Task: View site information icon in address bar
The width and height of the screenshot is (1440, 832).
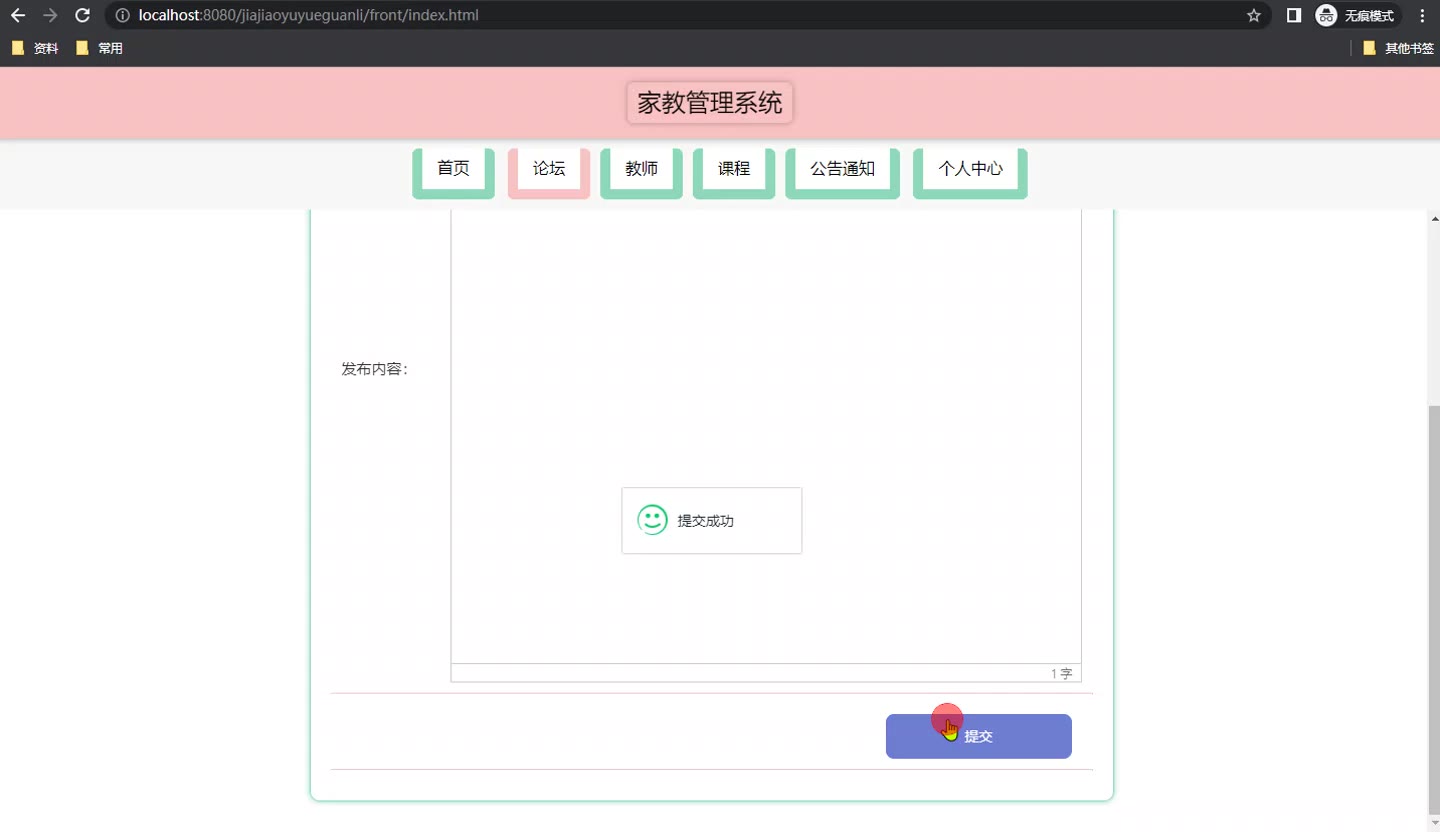Action: click(122, 15)
